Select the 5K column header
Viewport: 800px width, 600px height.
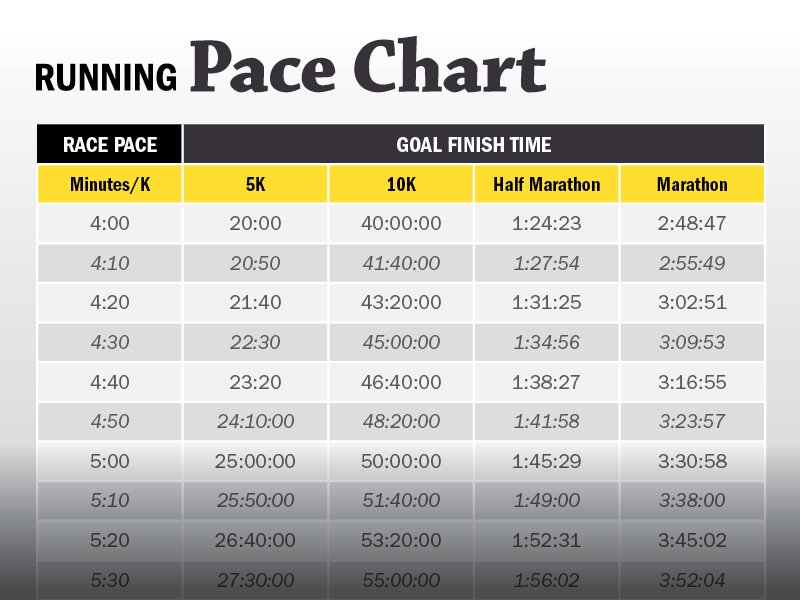[255, 185]
